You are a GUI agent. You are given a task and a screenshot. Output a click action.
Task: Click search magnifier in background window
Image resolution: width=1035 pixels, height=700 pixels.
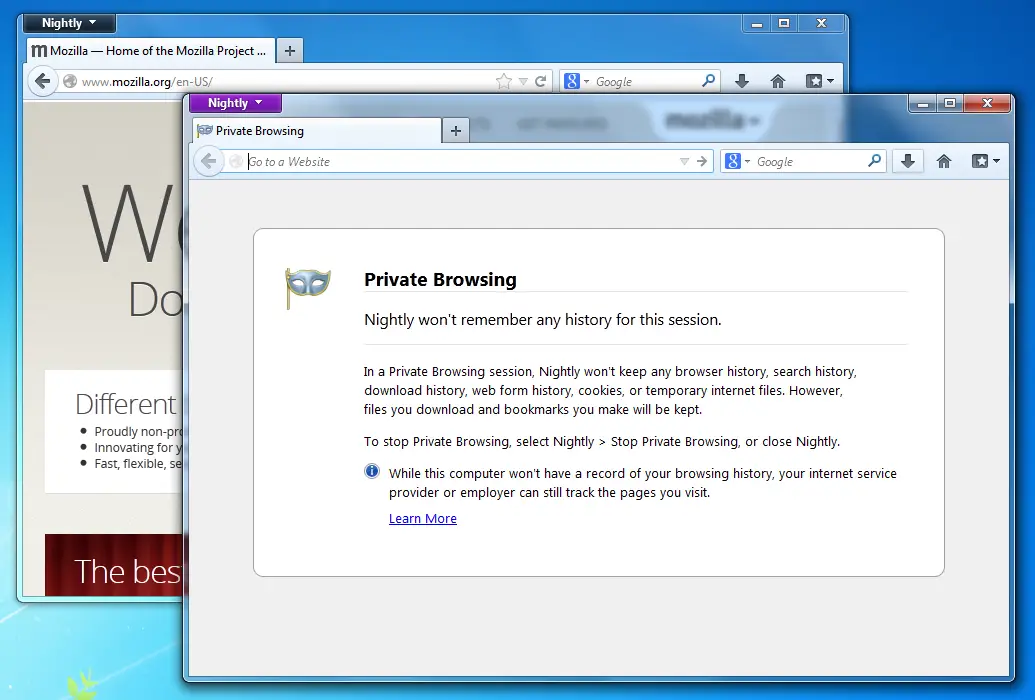coord(708,81)
